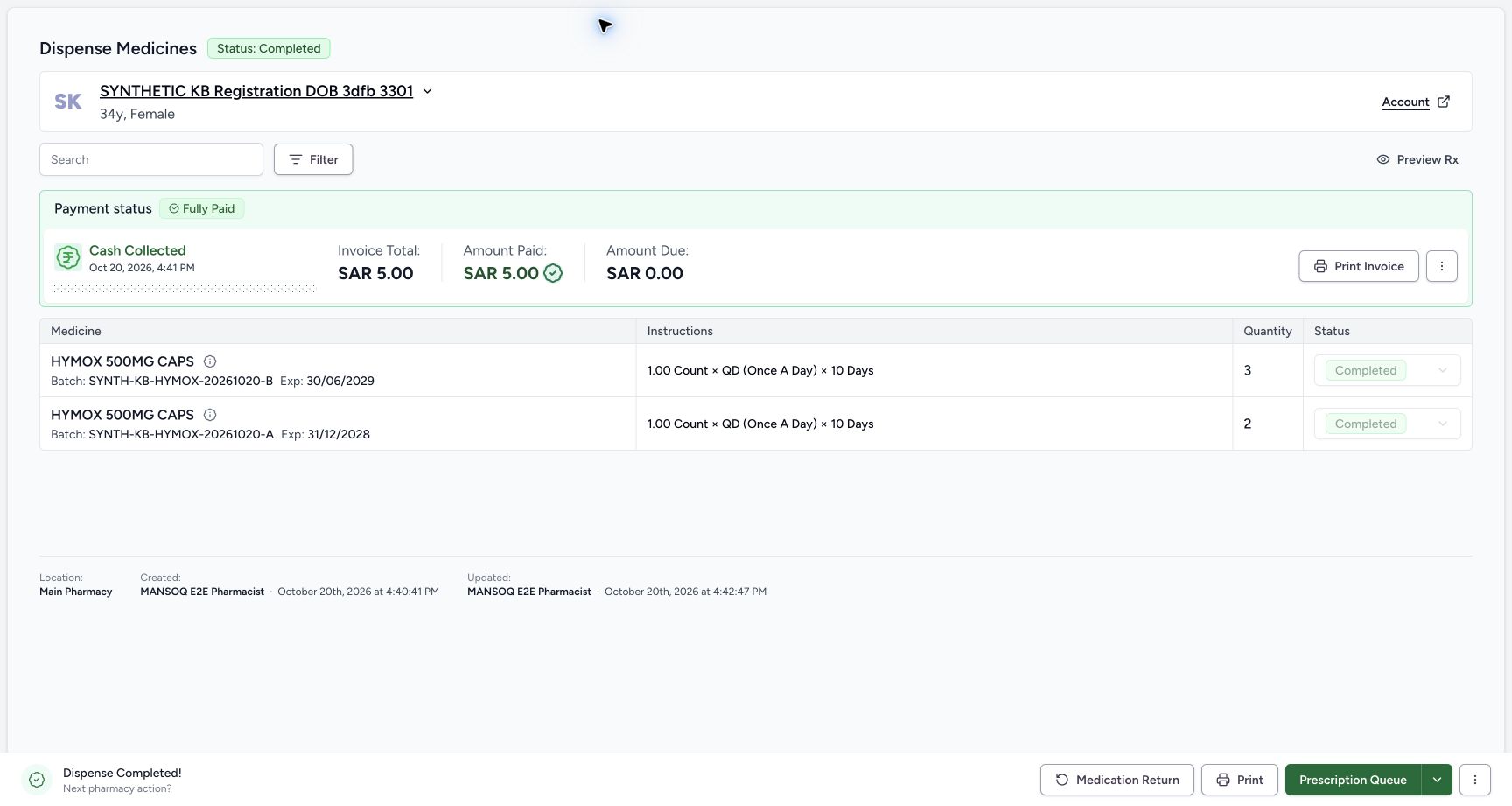Click the info icon on the Batch-A HYMOX row
The width and height of the screenshot is (1512, 806).
tap(210, 415)
